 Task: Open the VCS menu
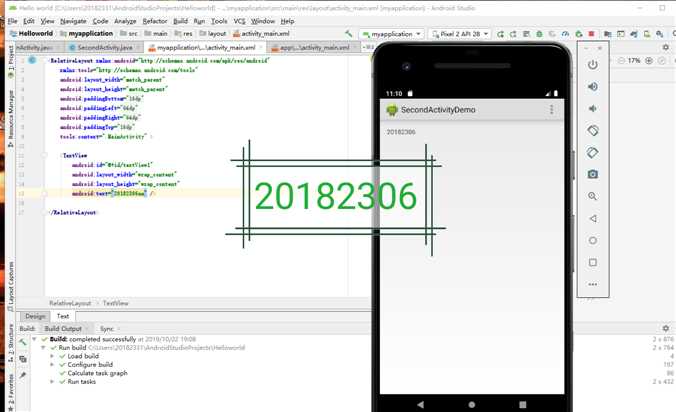[x=239, y=21]
